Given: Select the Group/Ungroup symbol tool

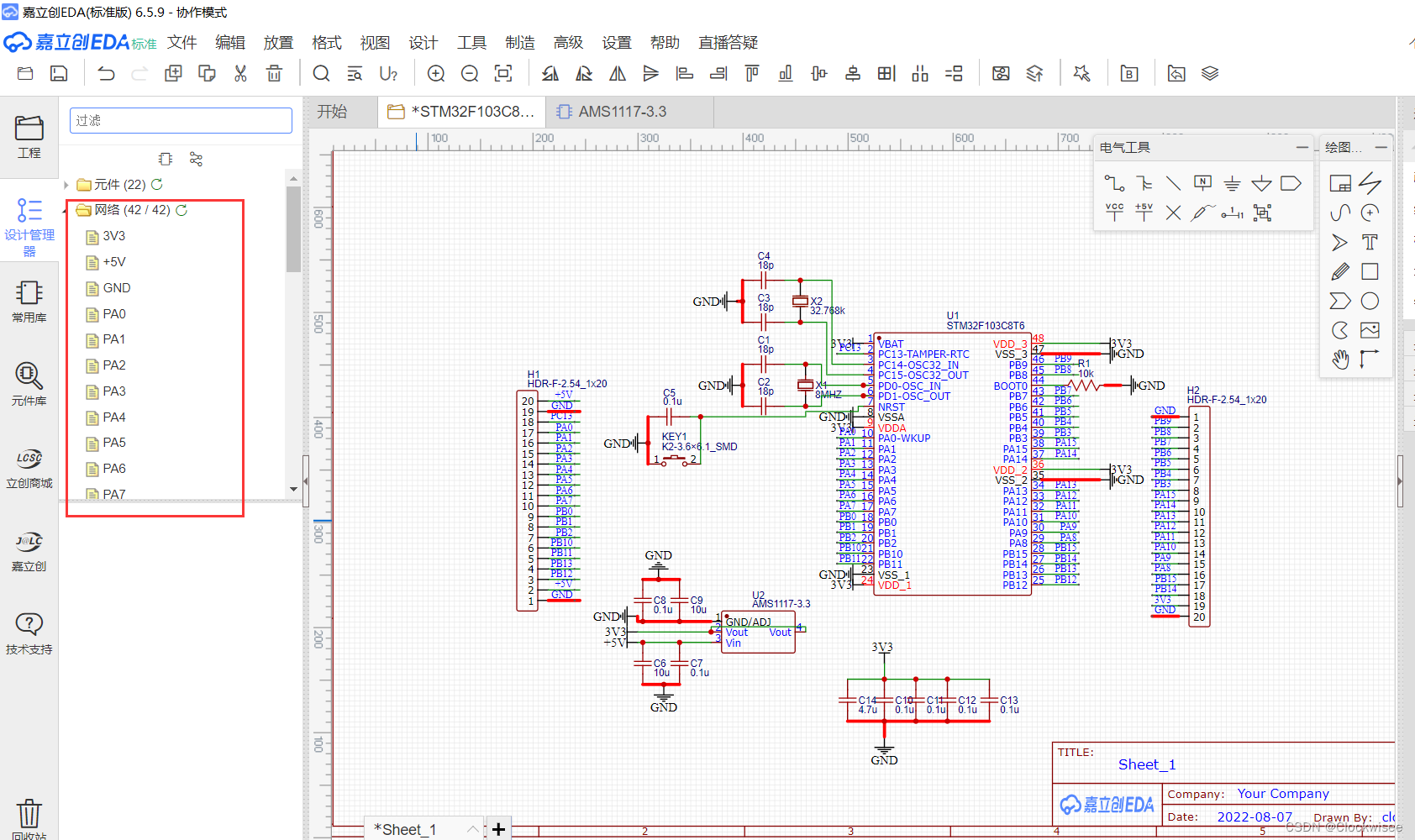Looking at the screenshot, I should click(1262, 213).
